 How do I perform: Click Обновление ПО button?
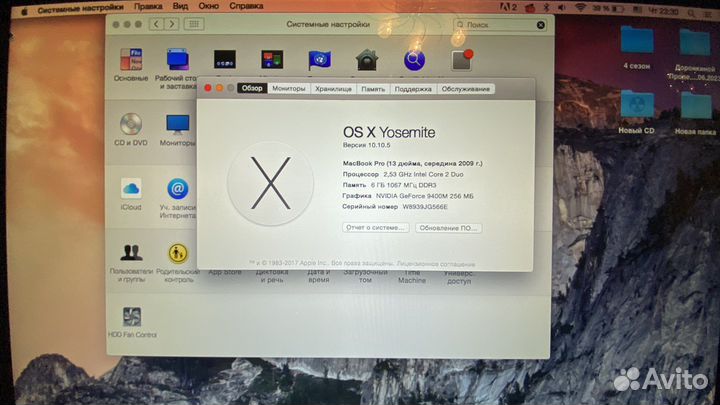pos(449,228)
